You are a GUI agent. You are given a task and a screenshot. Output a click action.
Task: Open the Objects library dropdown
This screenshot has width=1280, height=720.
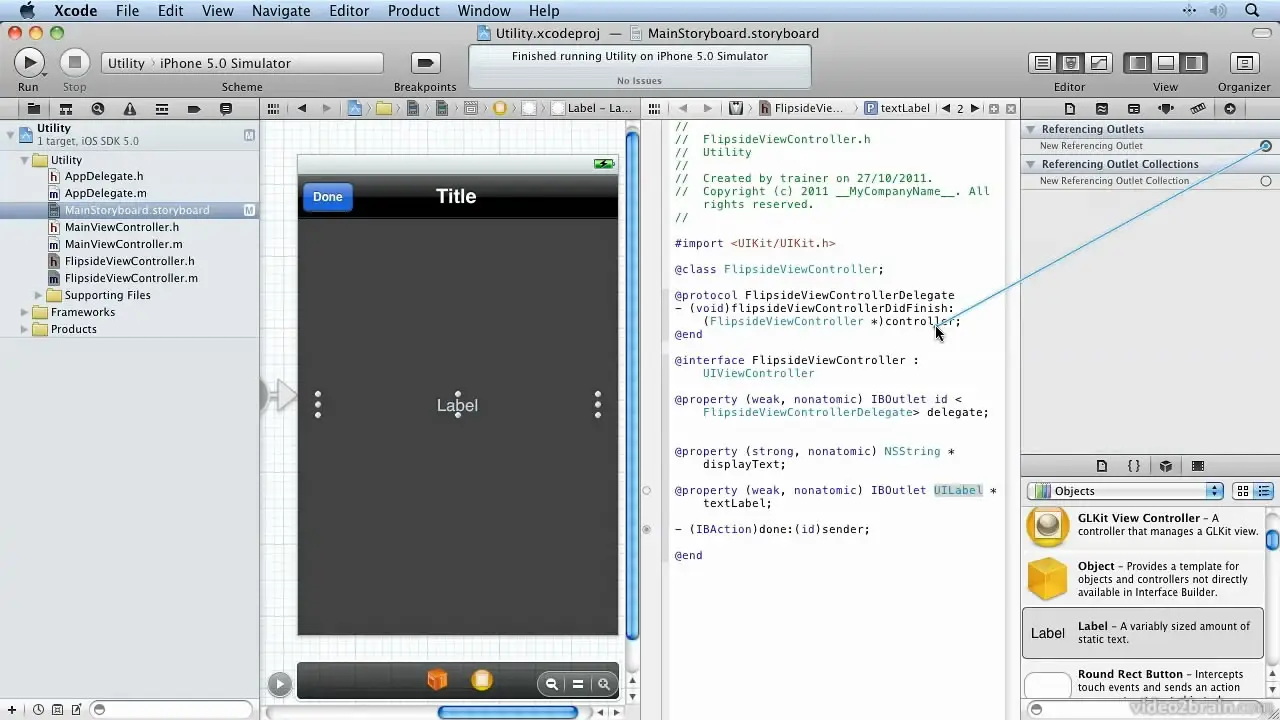tap(1125, 491)
